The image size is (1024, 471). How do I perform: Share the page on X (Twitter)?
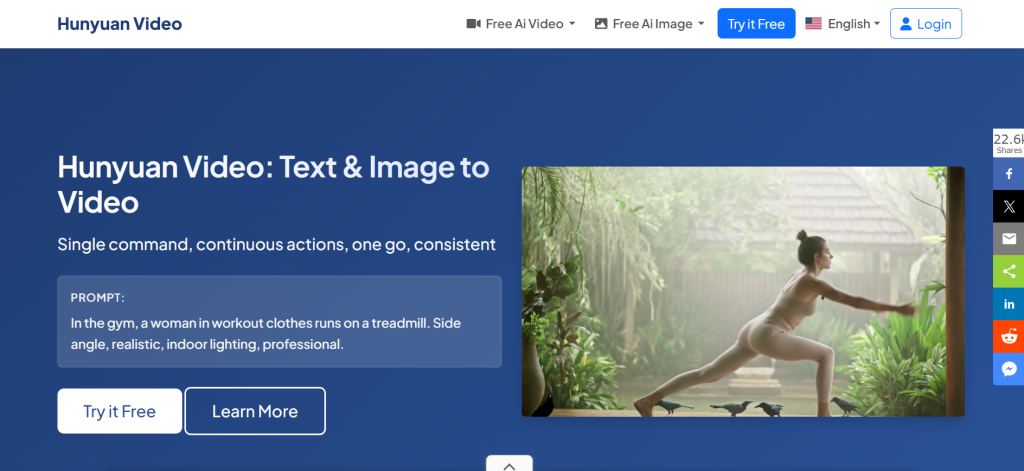point(1008,206)
